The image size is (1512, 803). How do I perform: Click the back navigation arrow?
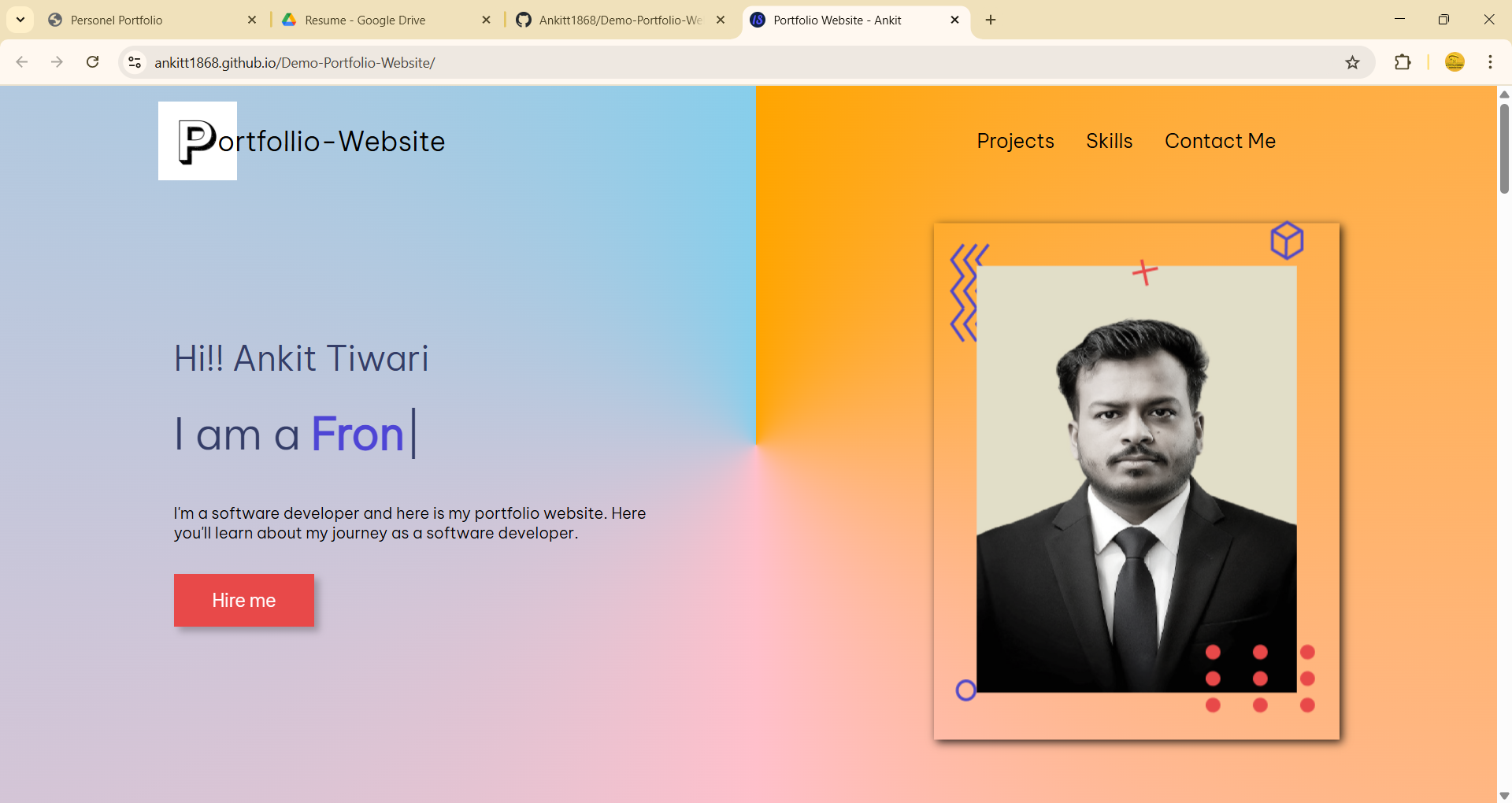(x=21, y=62)
